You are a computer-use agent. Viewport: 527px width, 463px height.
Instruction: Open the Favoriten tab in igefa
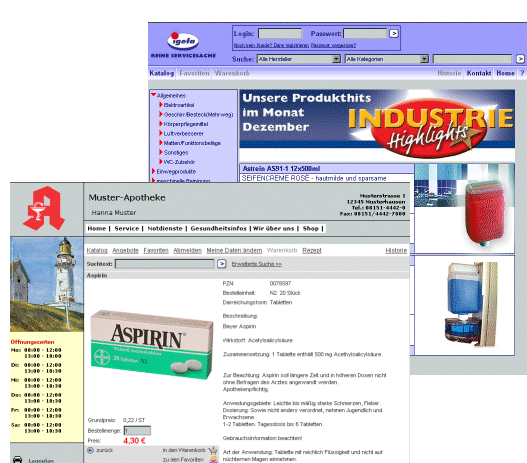point(194,73)
